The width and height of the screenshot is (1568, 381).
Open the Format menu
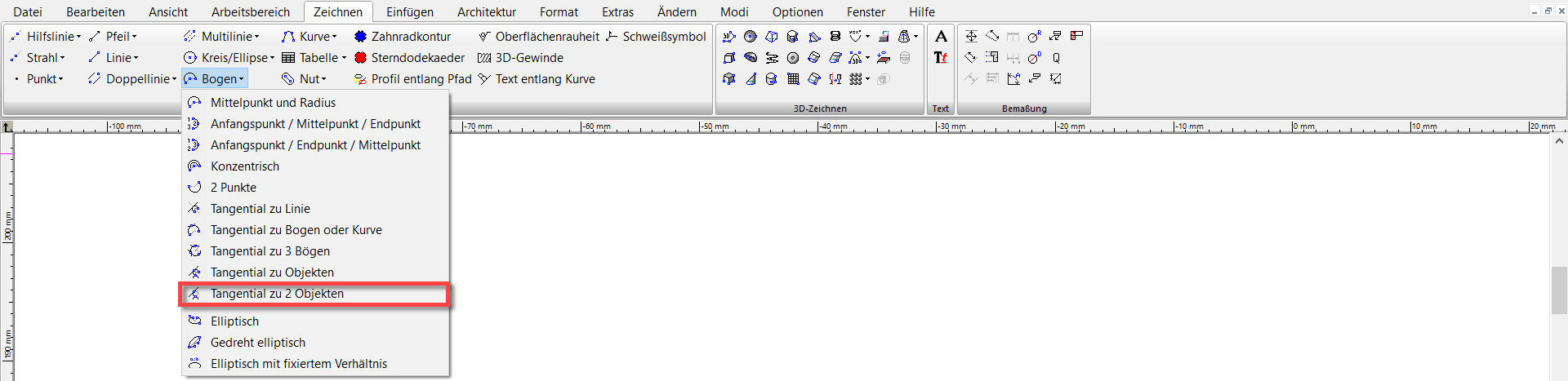(x=559, y=11)
